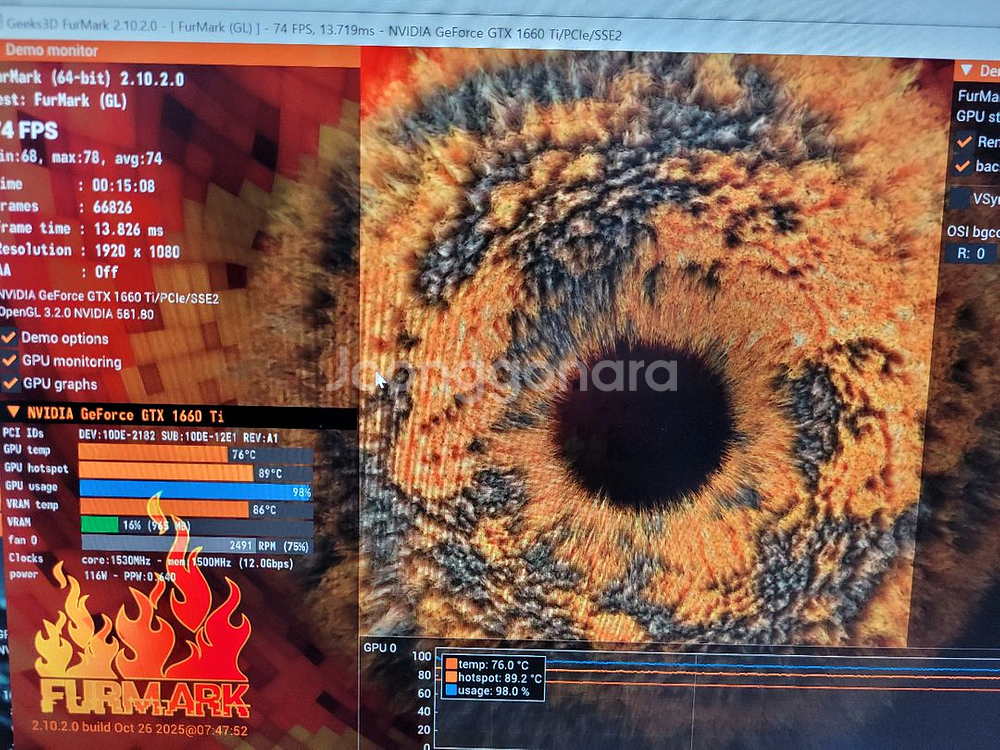Click the GPU 0 graph label

(x=378, y=645)
